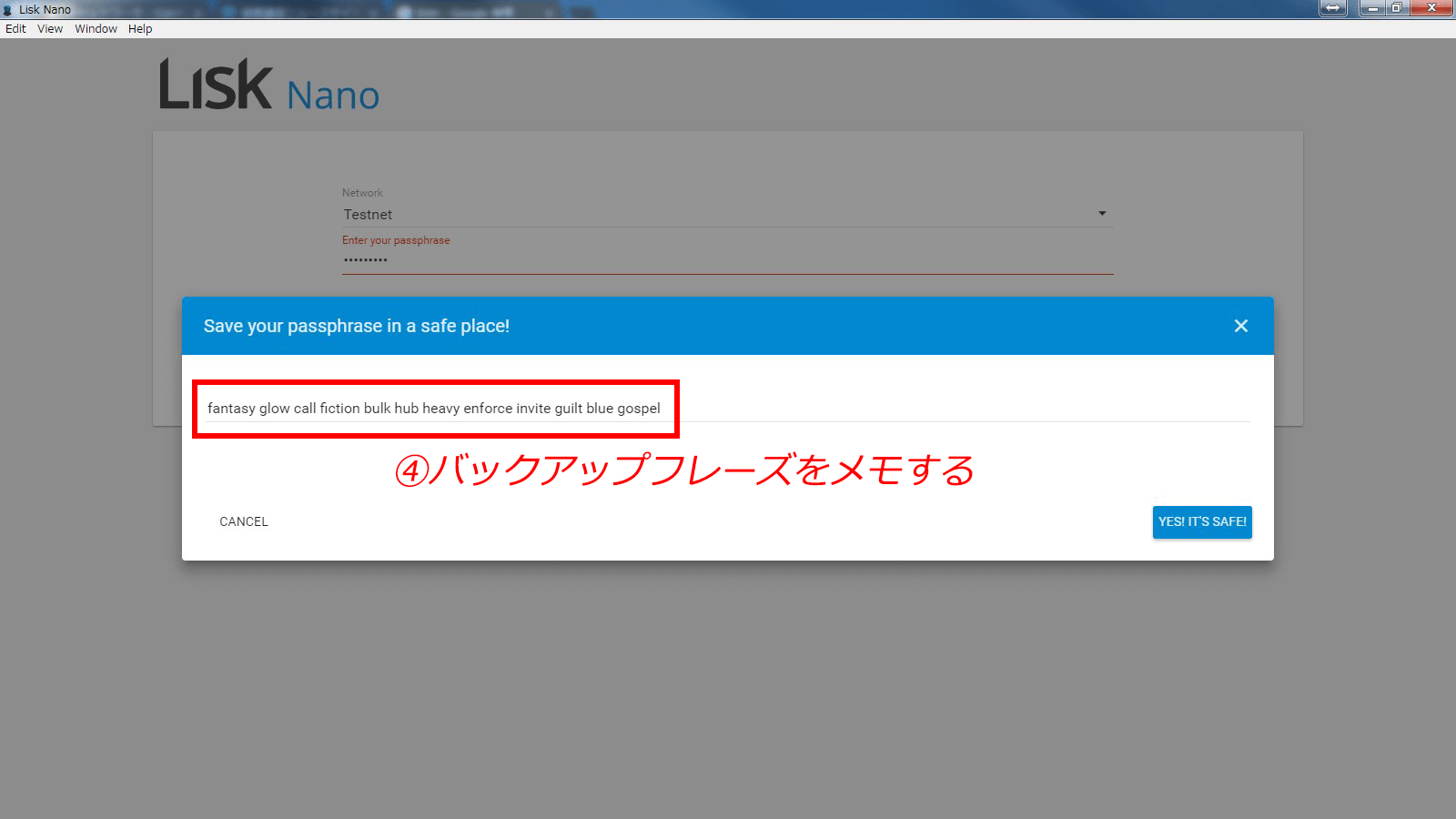Open the Edit menu
1456x819 pixels.
[x=15, y=29]
